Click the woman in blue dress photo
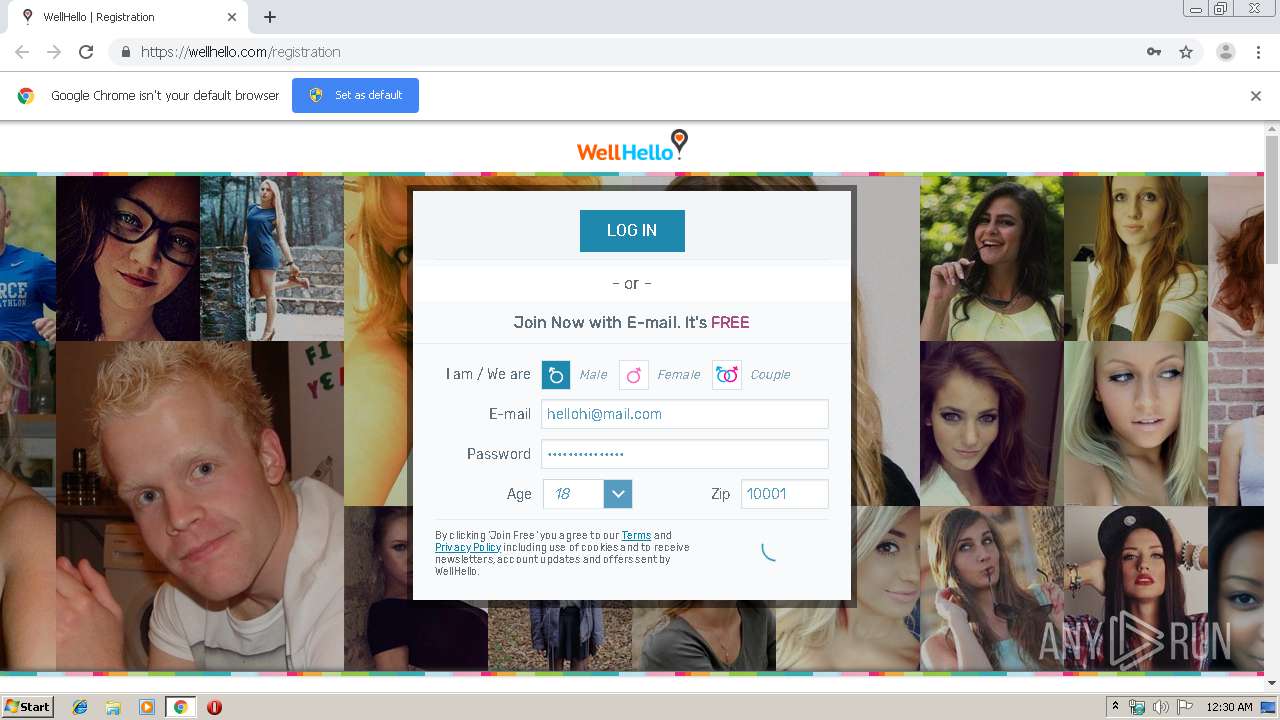Image resolution: width=1280 pixels, height=720 pixels. pos(272,258)
